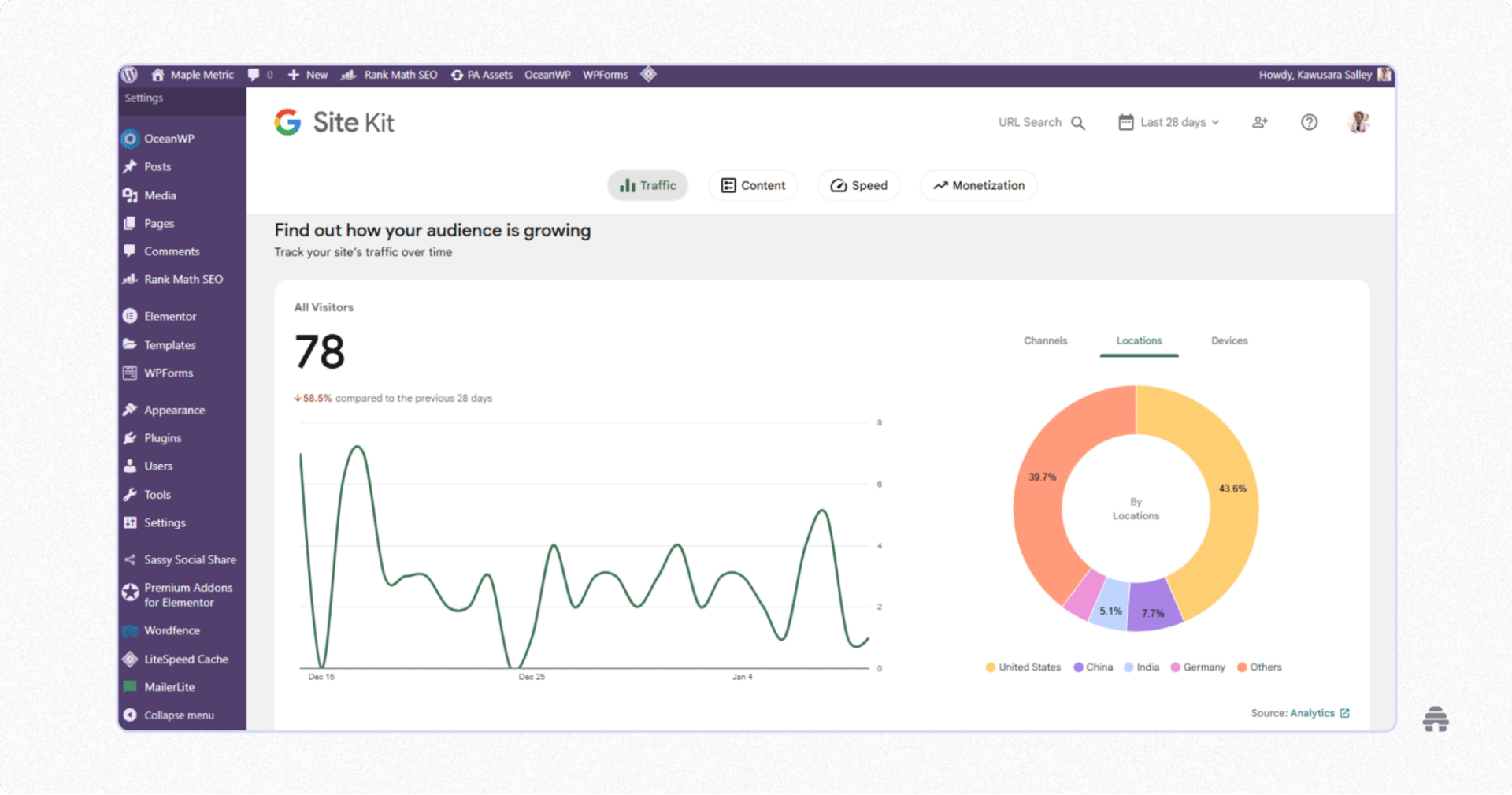Select the Content traffic view
This screenshot has height=795, width=1512.
pyautogui.click(x=752, y=185)
